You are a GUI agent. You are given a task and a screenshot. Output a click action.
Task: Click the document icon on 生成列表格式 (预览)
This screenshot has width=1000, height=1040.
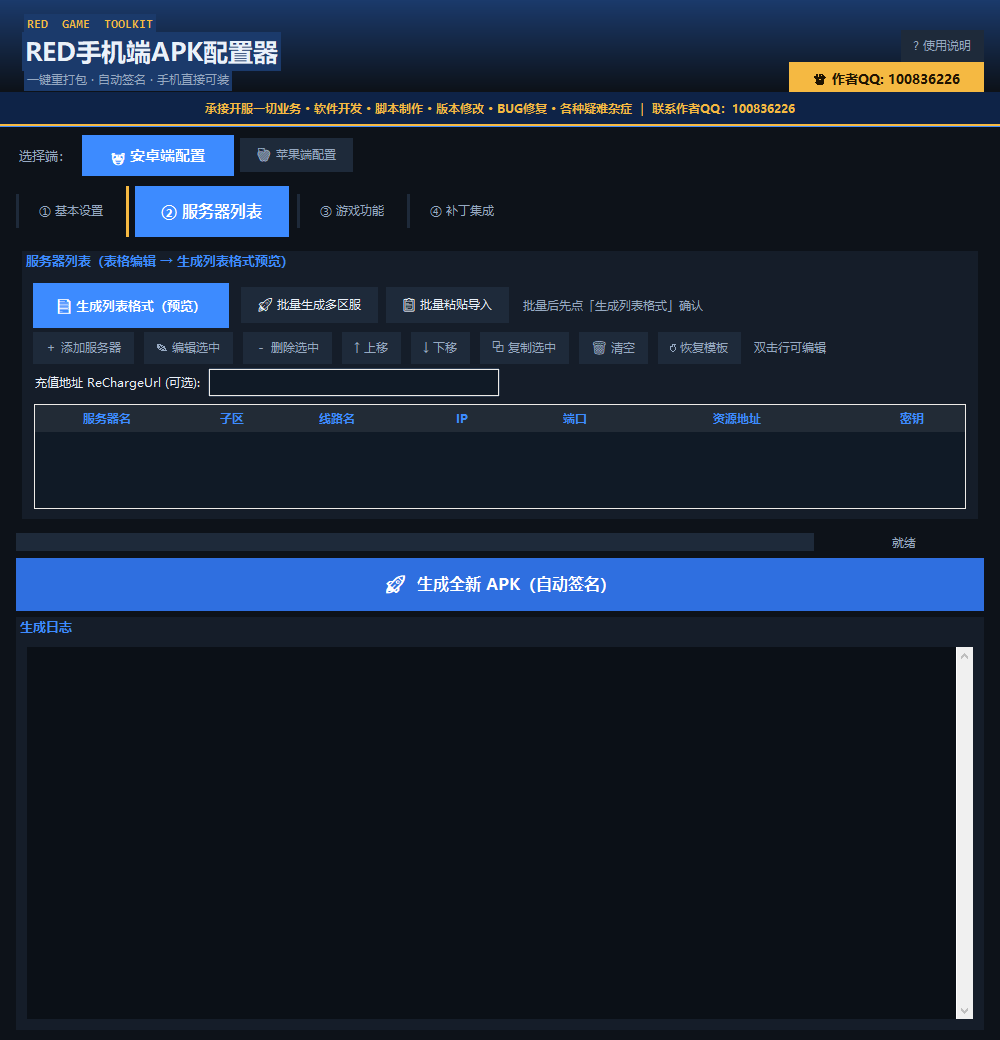coord(64,306)
